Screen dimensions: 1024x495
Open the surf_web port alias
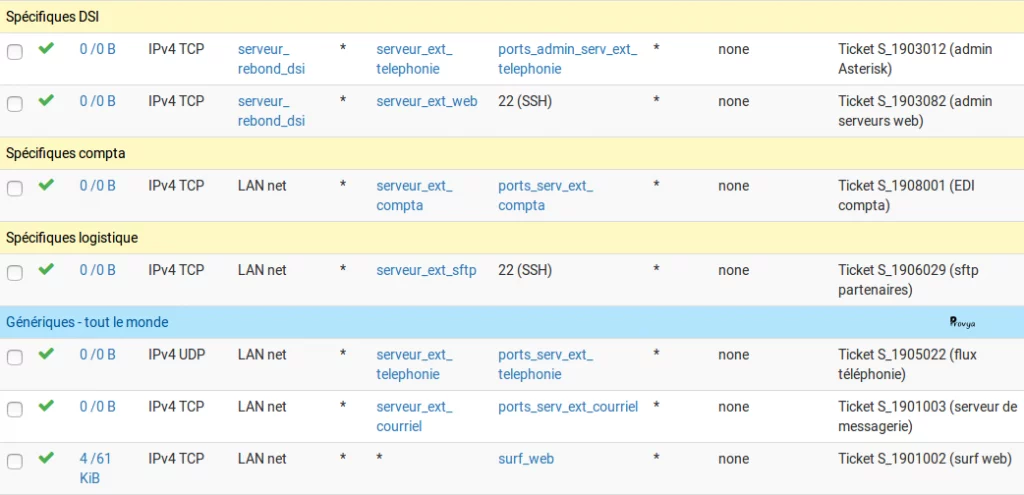(526, 459)
